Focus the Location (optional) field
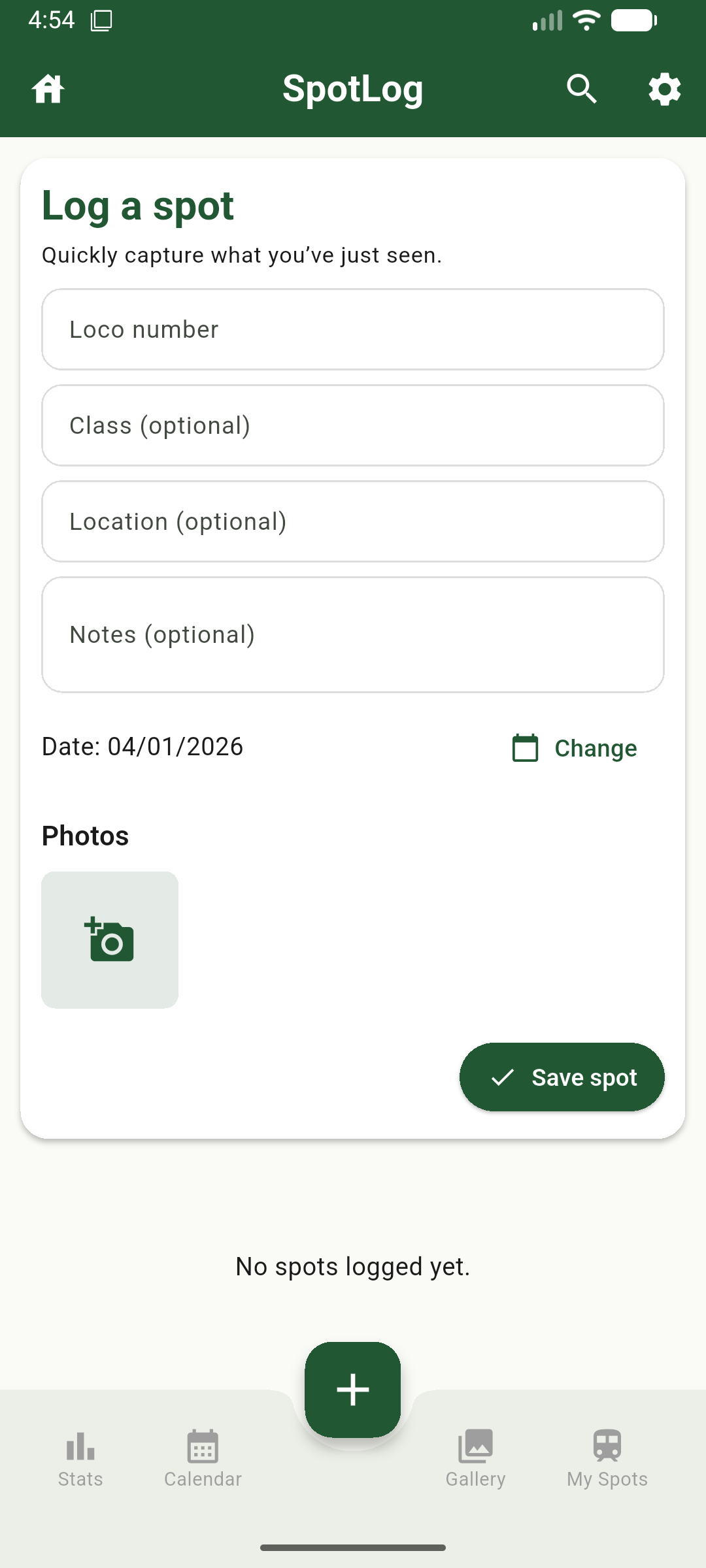Viewport: 706px width, 1568px height. click(x=353, y=521)
